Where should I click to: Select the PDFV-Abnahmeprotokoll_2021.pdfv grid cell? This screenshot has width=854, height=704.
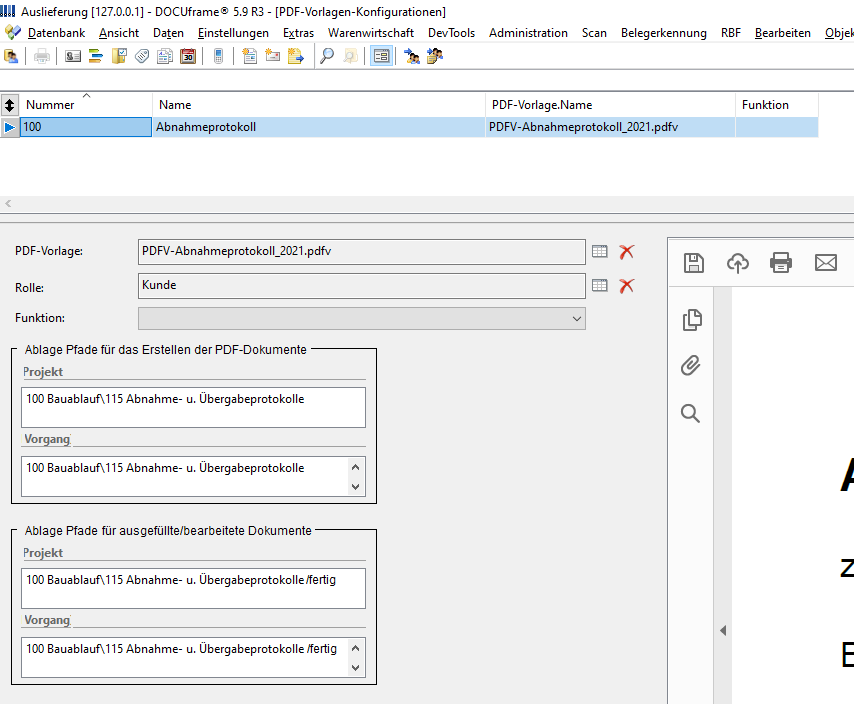(611, 127)
